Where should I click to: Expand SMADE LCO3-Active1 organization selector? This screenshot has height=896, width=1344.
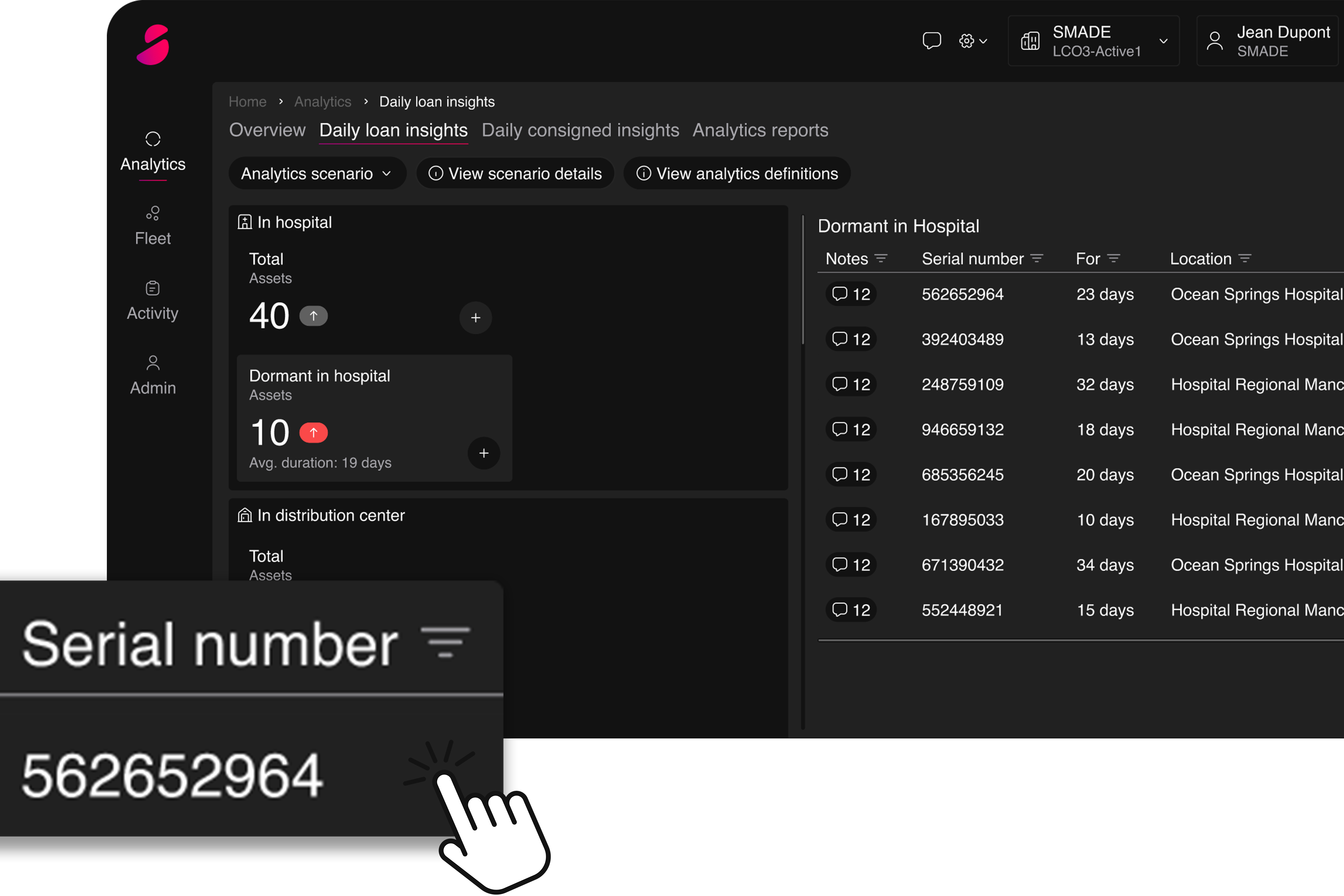click(1094, 41)
